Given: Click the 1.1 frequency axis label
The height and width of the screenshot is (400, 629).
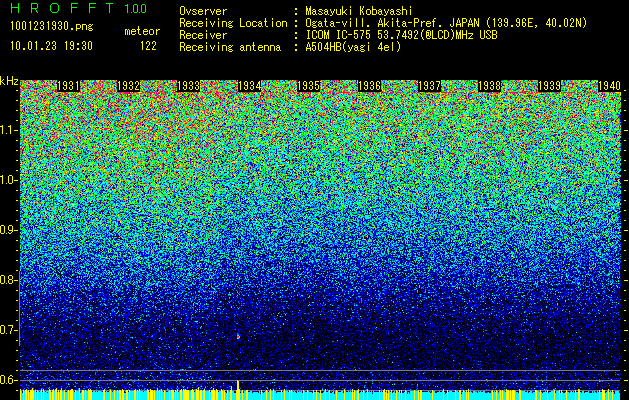Looking at the screenshot, I should click(x=8, y=131).
